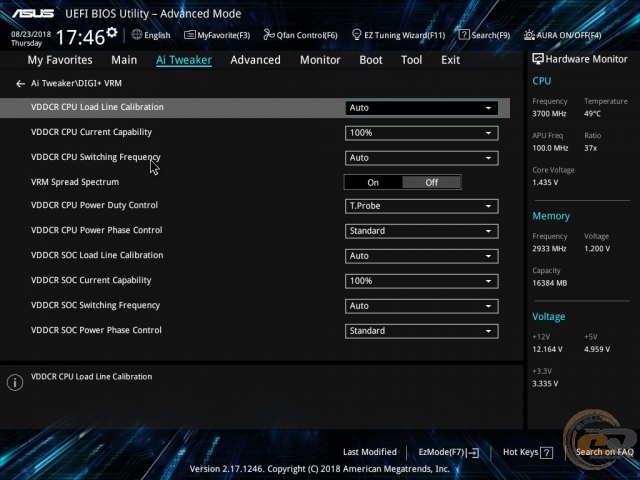The width and height of the screenshot is (640, 480).
Task: Click Core Voltage 1.435 V value
Action: point(545,182)
